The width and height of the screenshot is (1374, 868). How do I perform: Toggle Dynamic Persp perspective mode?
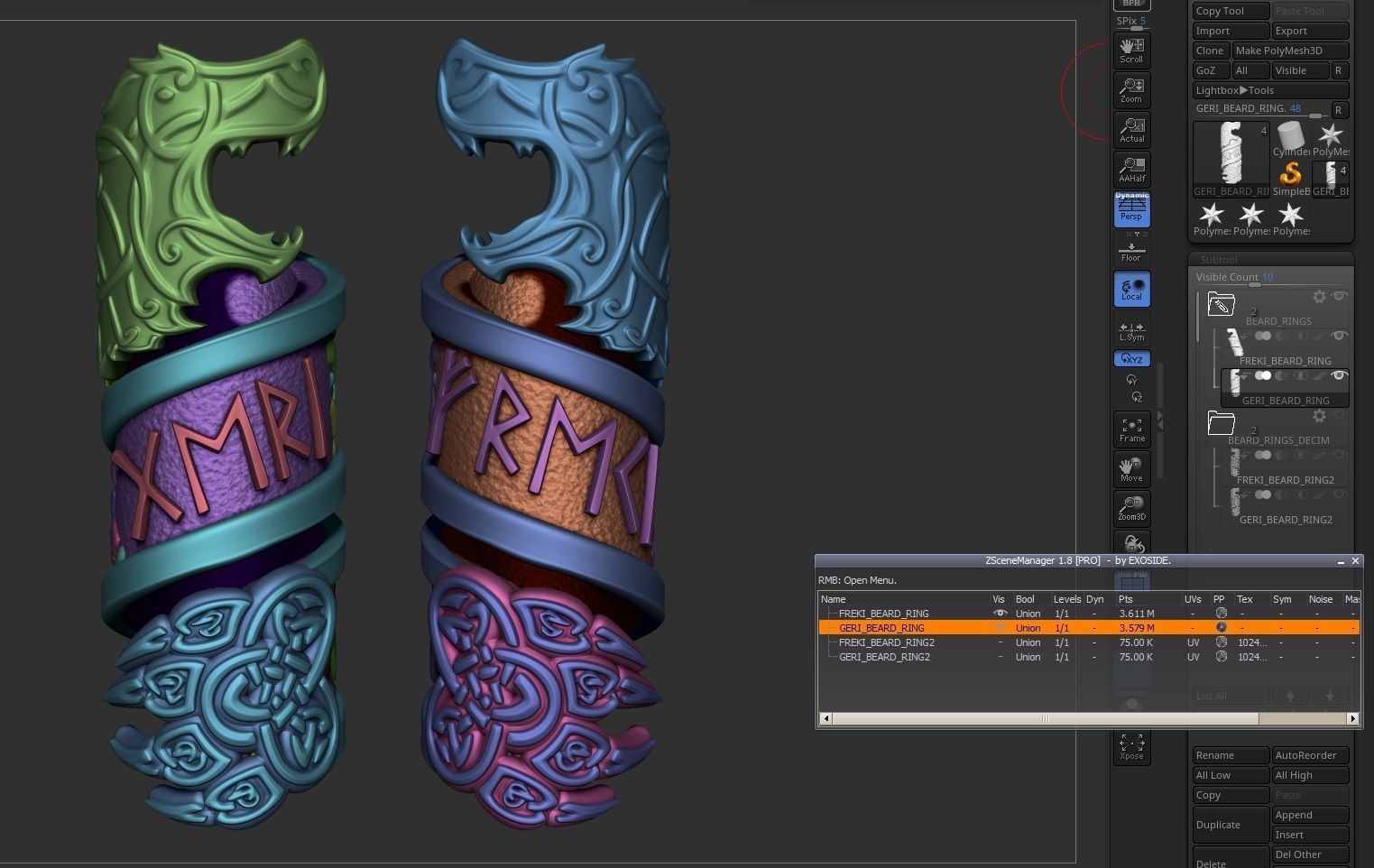(1131, 208)
